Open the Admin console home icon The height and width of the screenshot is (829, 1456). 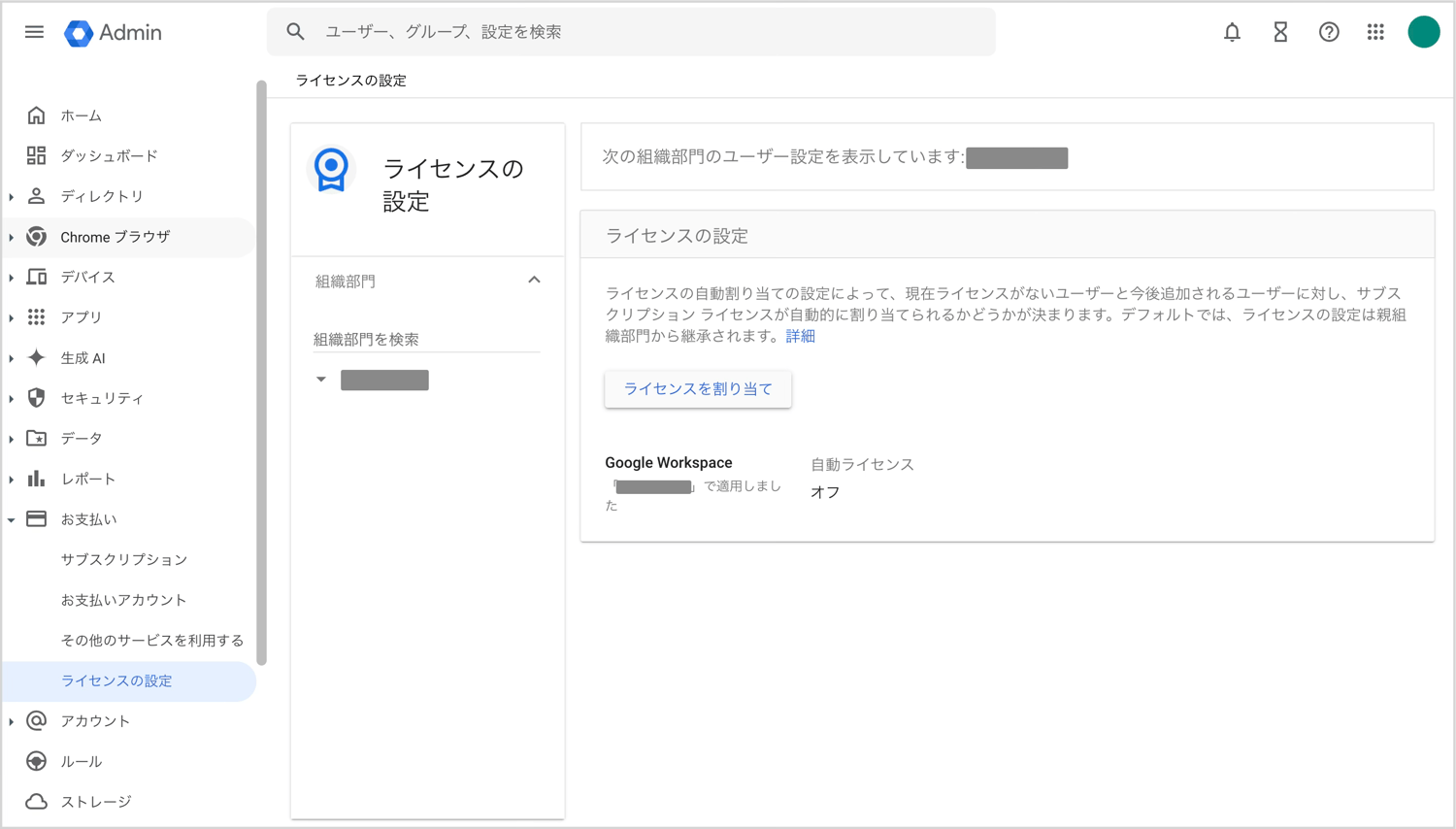click(36, 115)
